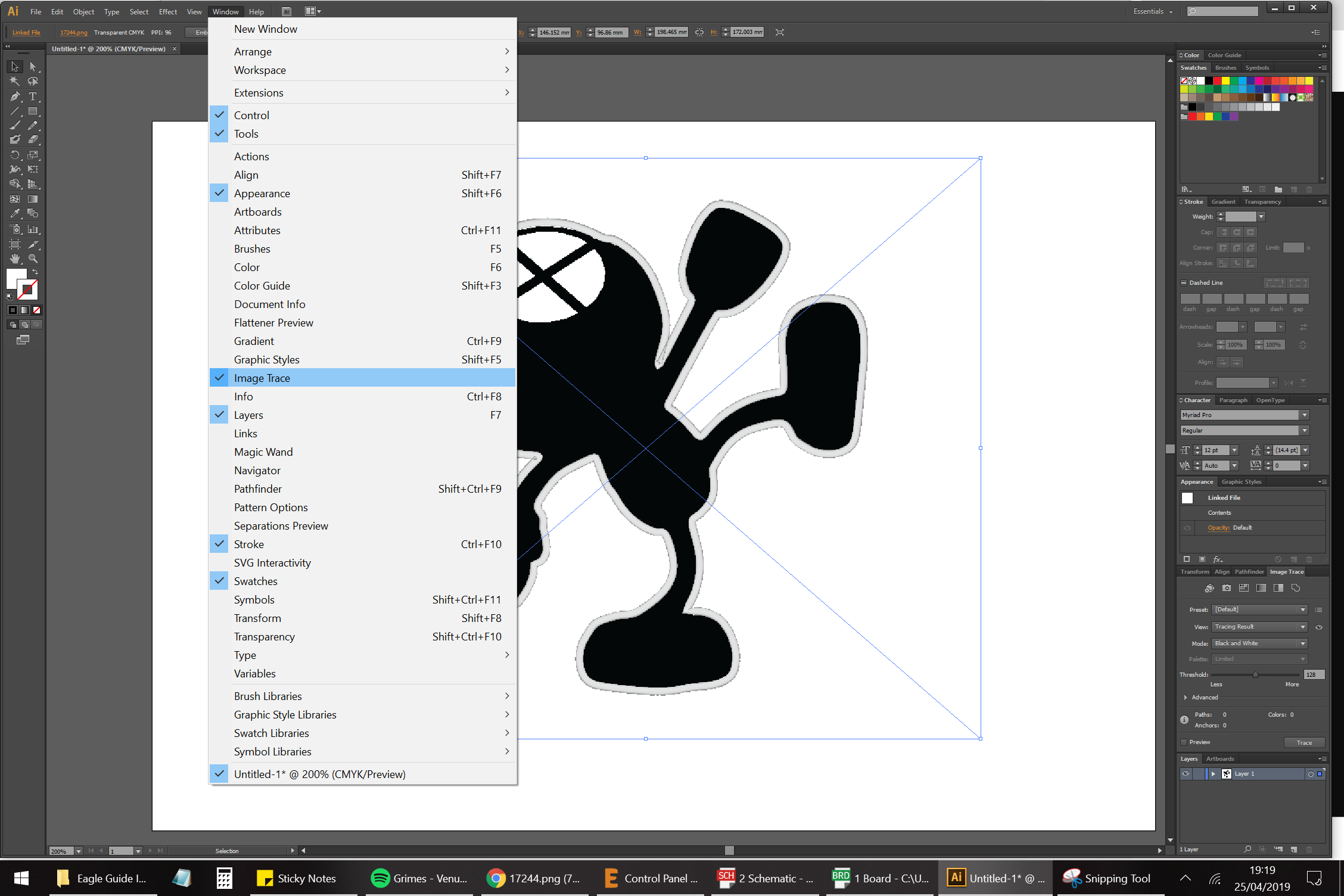
Task: Open the Edit menu in menu bar
Action: click(x=57, y=12)
